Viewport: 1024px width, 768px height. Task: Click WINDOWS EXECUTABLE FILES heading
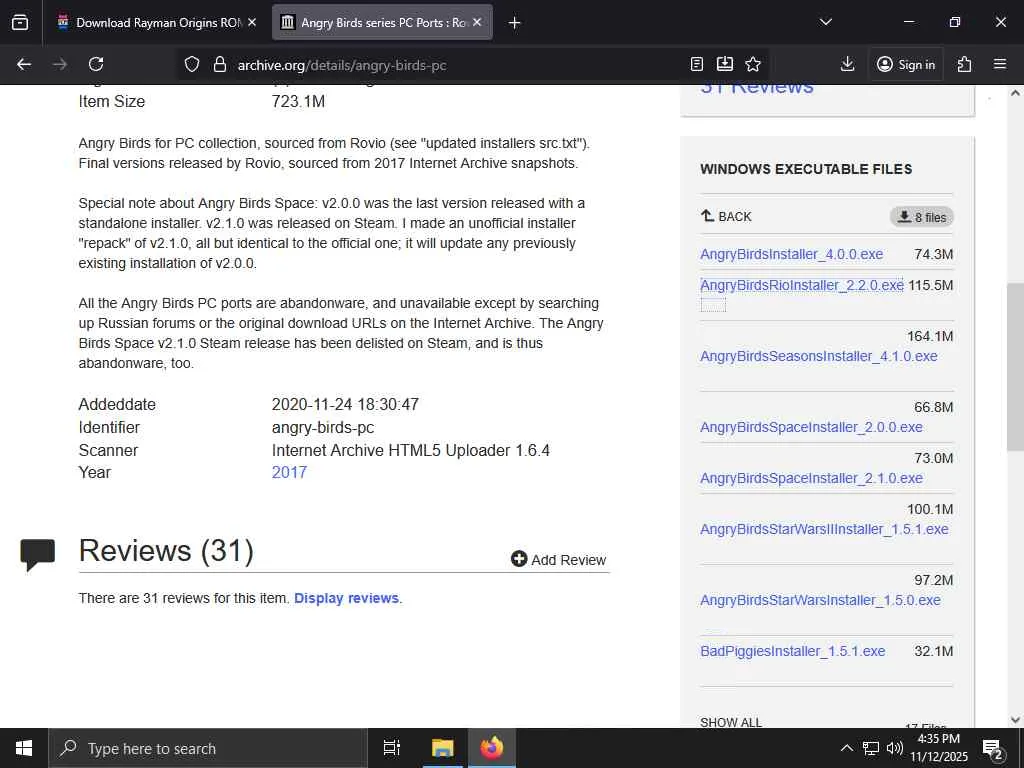pyautogui.click(x=806, y=169)
